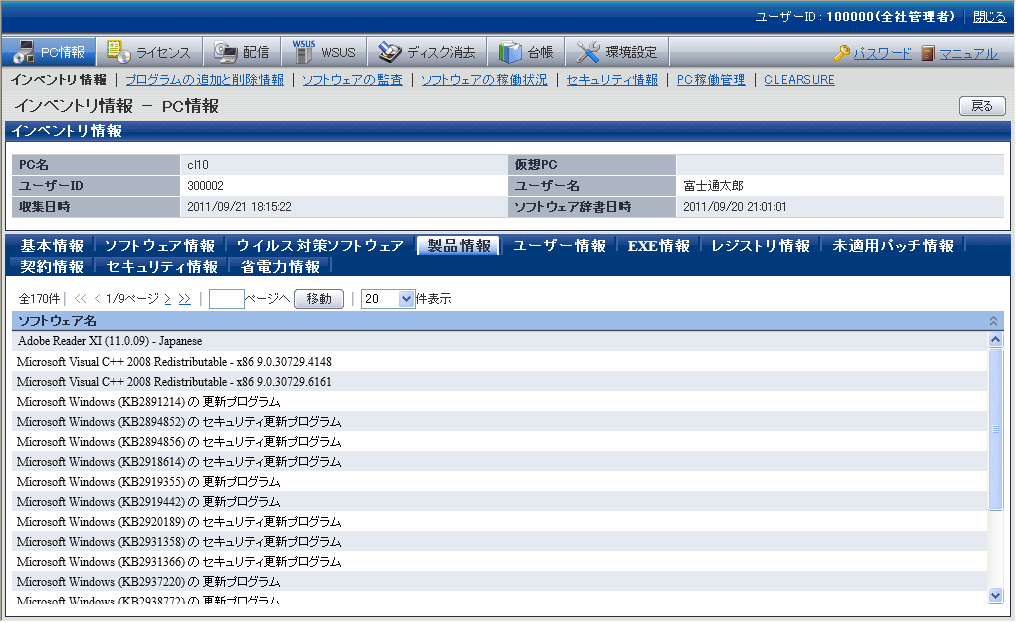Click the software list scrollbar down arrow
The height and width of the screenshot is (622, 1016).
click(995, 595)
